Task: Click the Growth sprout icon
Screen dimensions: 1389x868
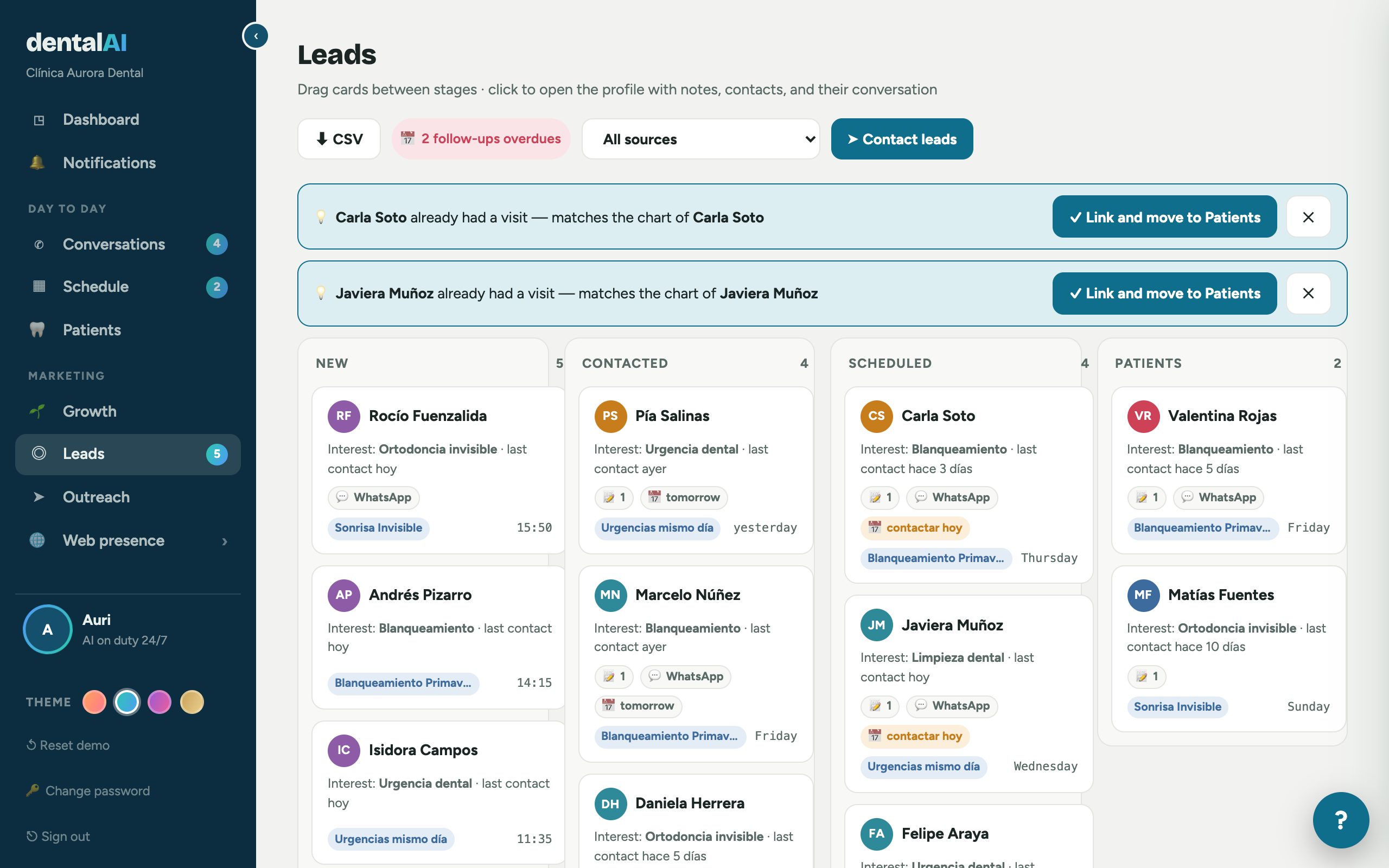Action: [x=37, y=412]
